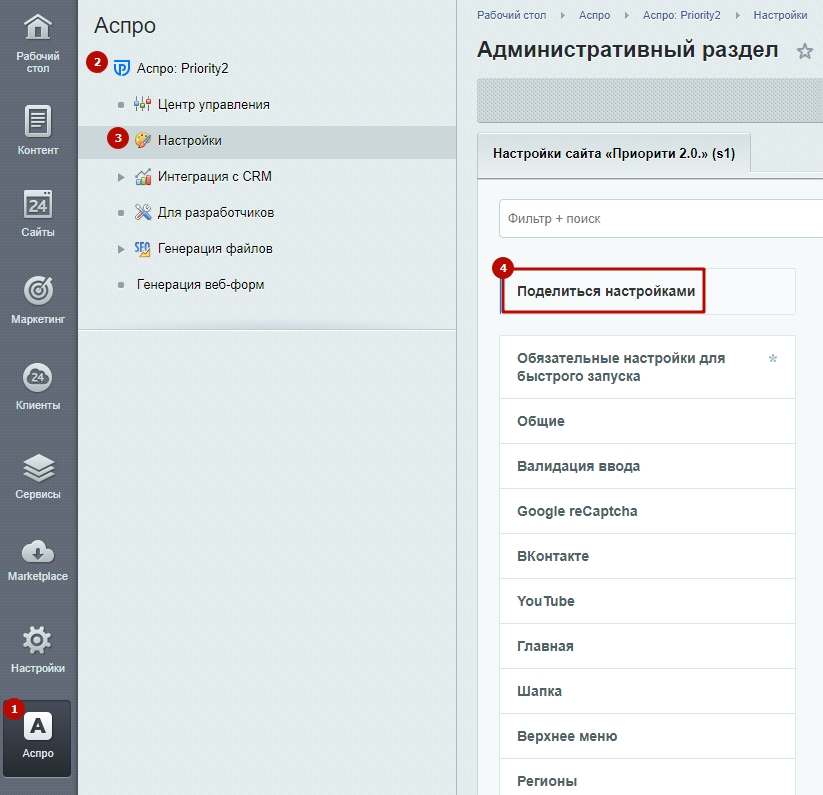Expand the Интеграция с CRM tree node
Viewport: 823px width, 795px height.
[121, 177]
